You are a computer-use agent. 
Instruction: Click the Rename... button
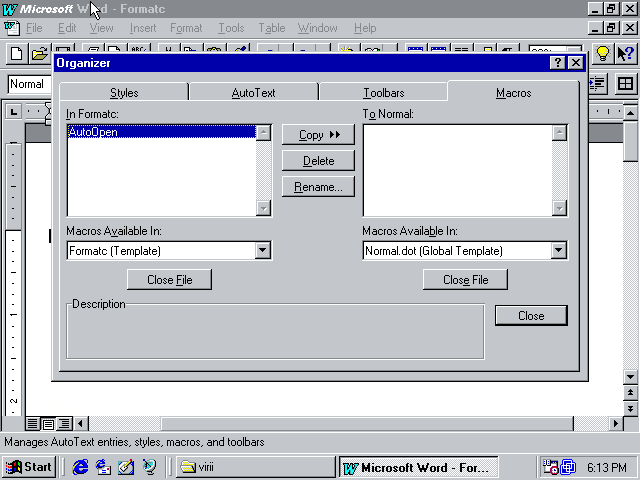(x=318, y=187)
